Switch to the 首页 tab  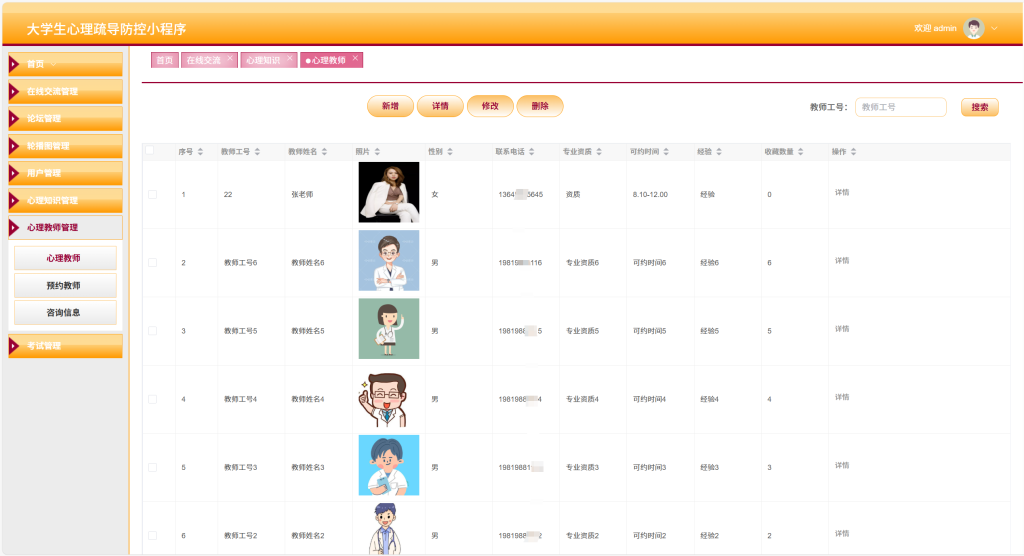point(165,60)
